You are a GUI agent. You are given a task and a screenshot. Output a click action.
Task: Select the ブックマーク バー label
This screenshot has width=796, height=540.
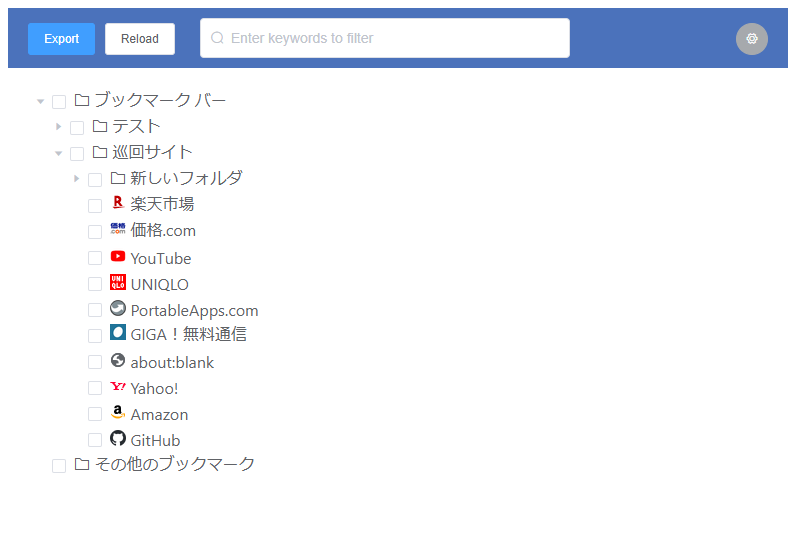point(160,100)
